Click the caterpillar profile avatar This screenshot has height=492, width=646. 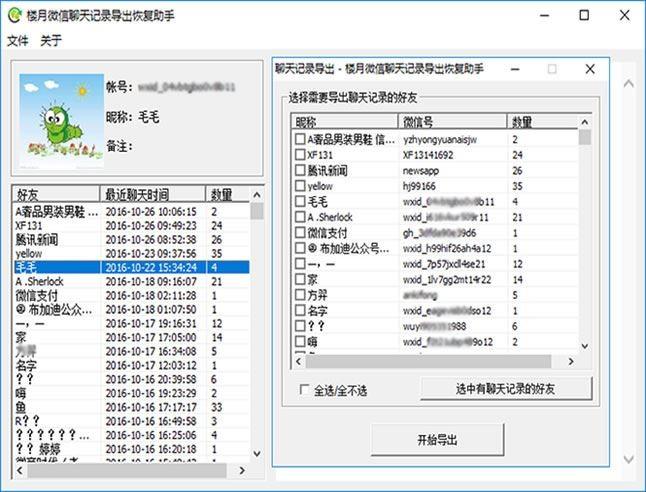tap(61, 121)
